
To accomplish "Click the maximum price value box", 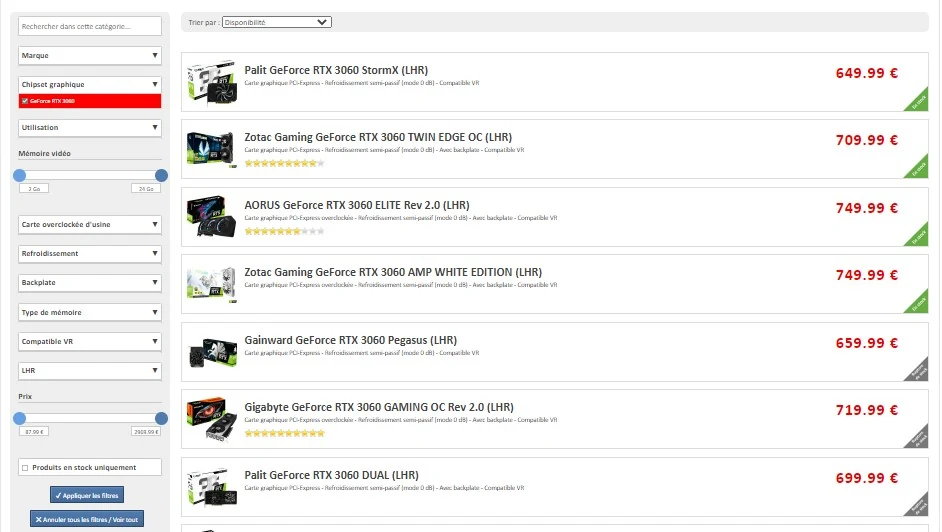I will 146,432.
